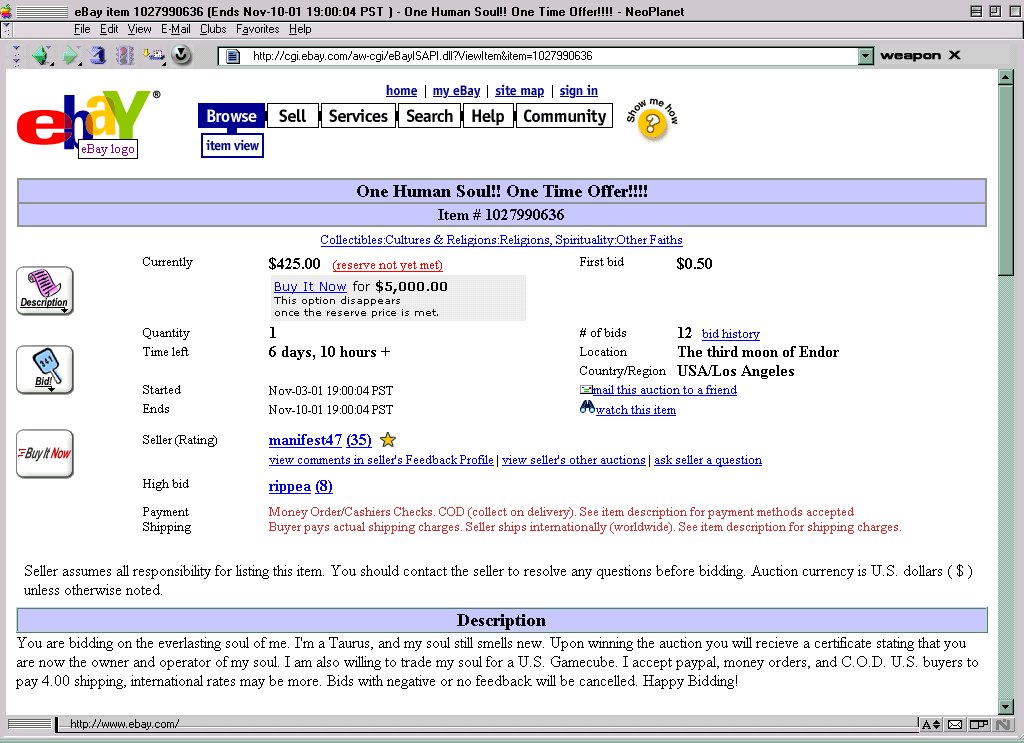This screenshot has width=1024, height=743.
Task: Click the vertical scrollbar down arrow
Action: 1006,706
